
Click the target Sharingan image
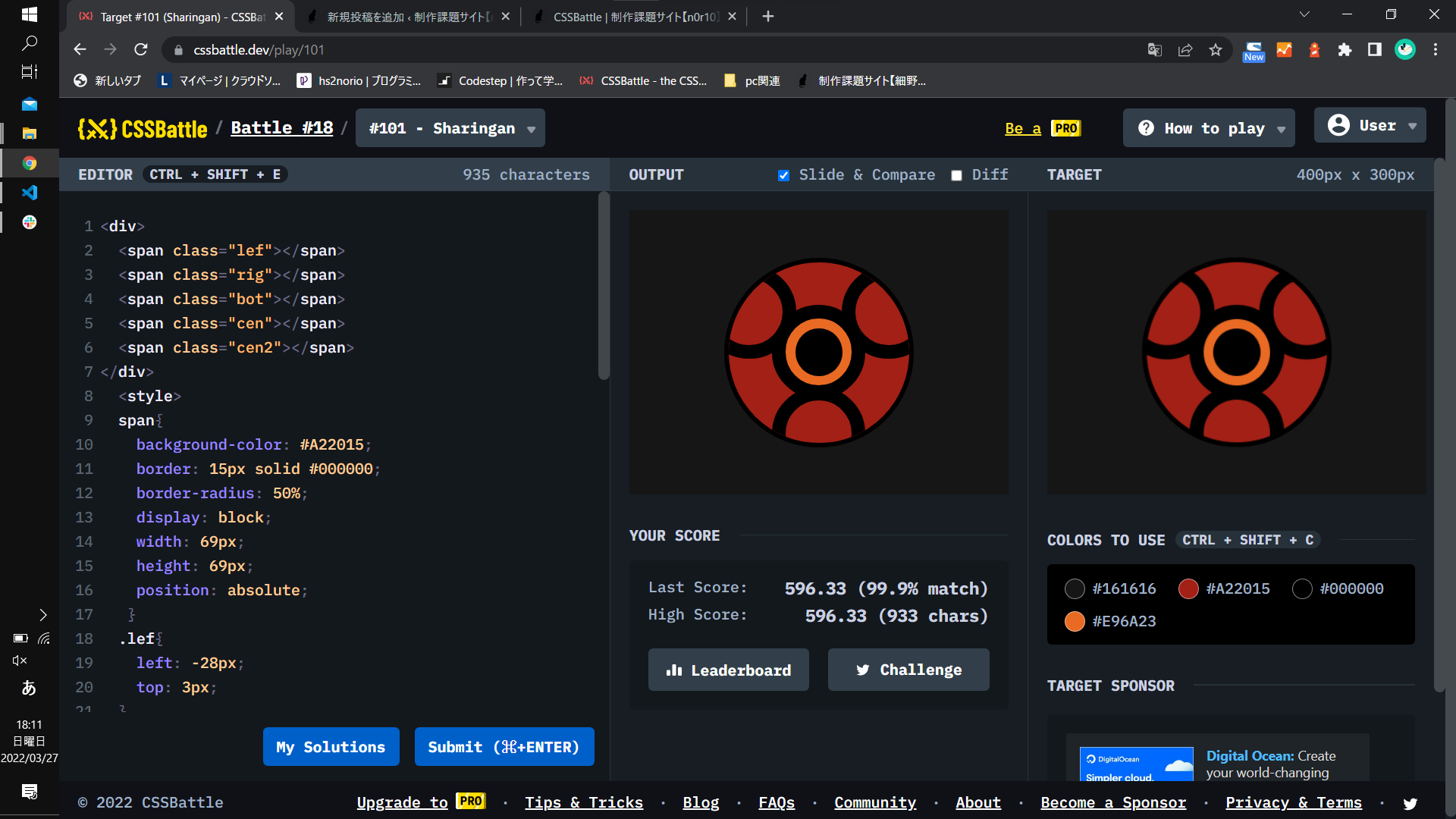tap(1237, 353)
